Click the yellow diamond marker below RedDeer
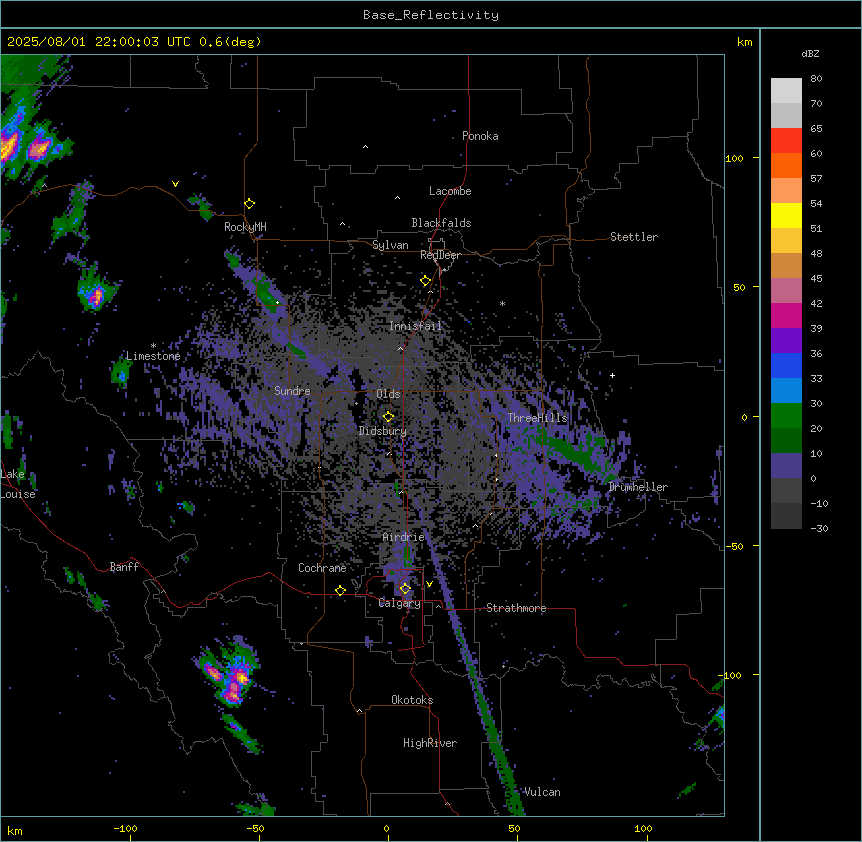 [426, 281]
